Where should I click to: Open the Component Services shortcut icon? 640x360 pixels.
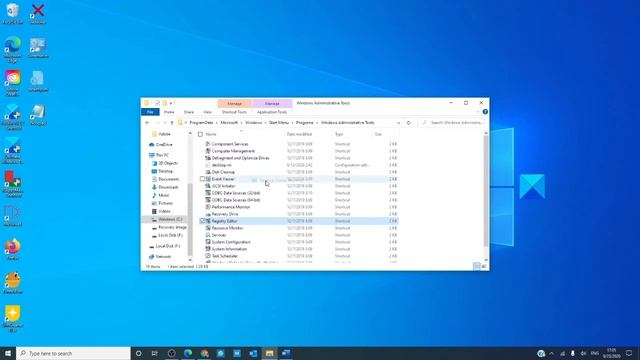click(208, 144)
